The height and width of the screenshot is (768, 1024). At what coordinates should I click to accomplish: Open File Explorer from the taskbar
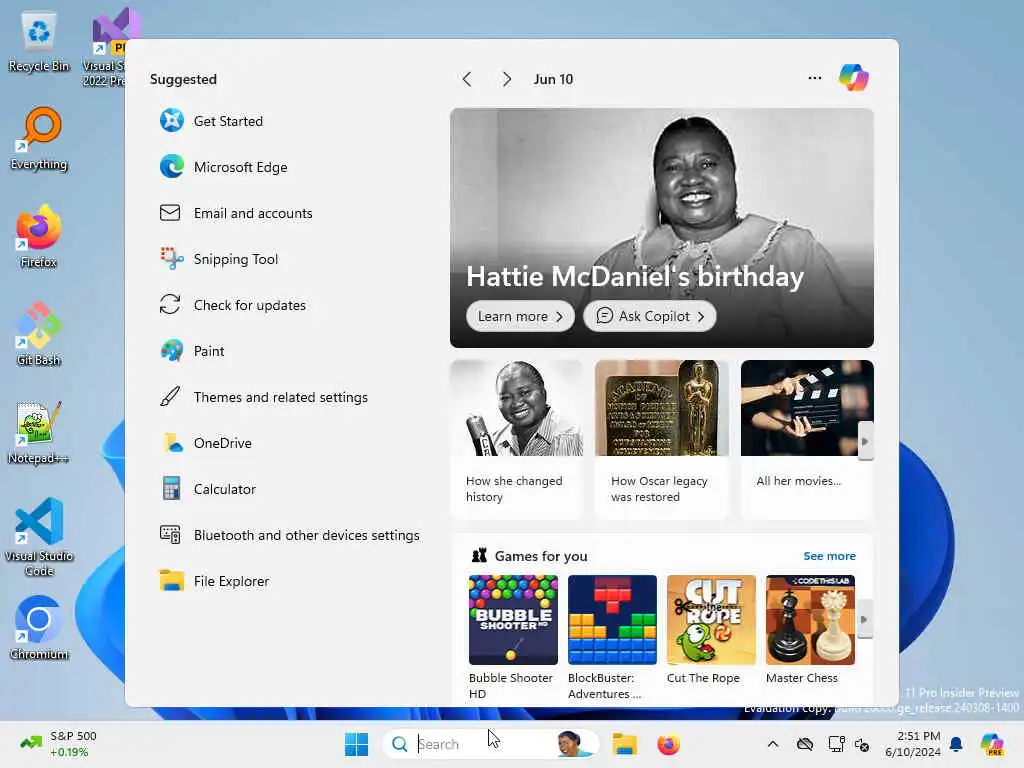coord(624,744)
